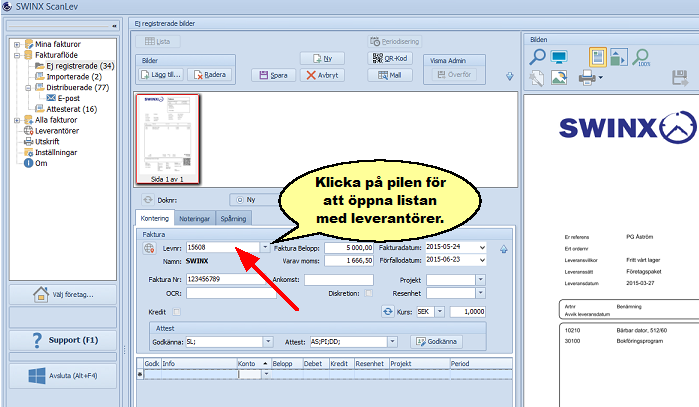Click Lägg till to add images
Image resolution: width=699 pixels, height=407 pixels.
pos(161,75)
